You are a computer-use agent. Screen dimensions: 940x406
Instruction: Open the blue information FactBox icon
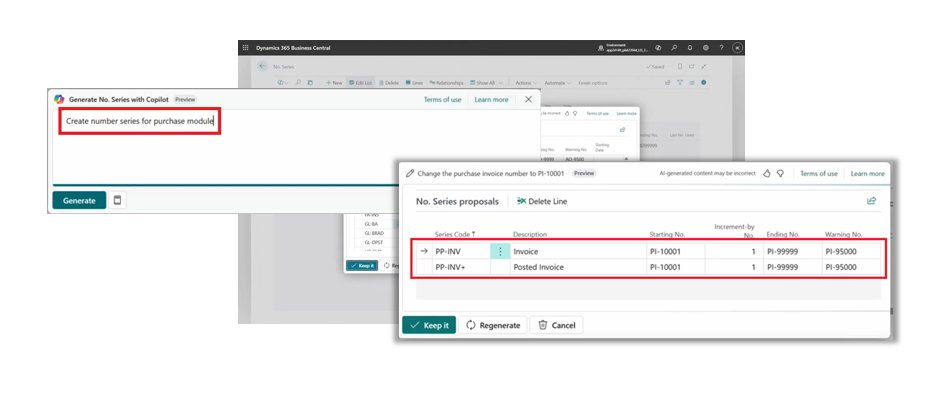704,83
